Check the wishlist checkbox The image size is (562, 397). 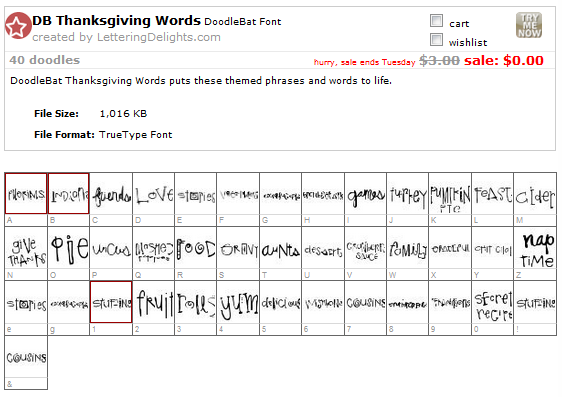click(x=436, y=39)
